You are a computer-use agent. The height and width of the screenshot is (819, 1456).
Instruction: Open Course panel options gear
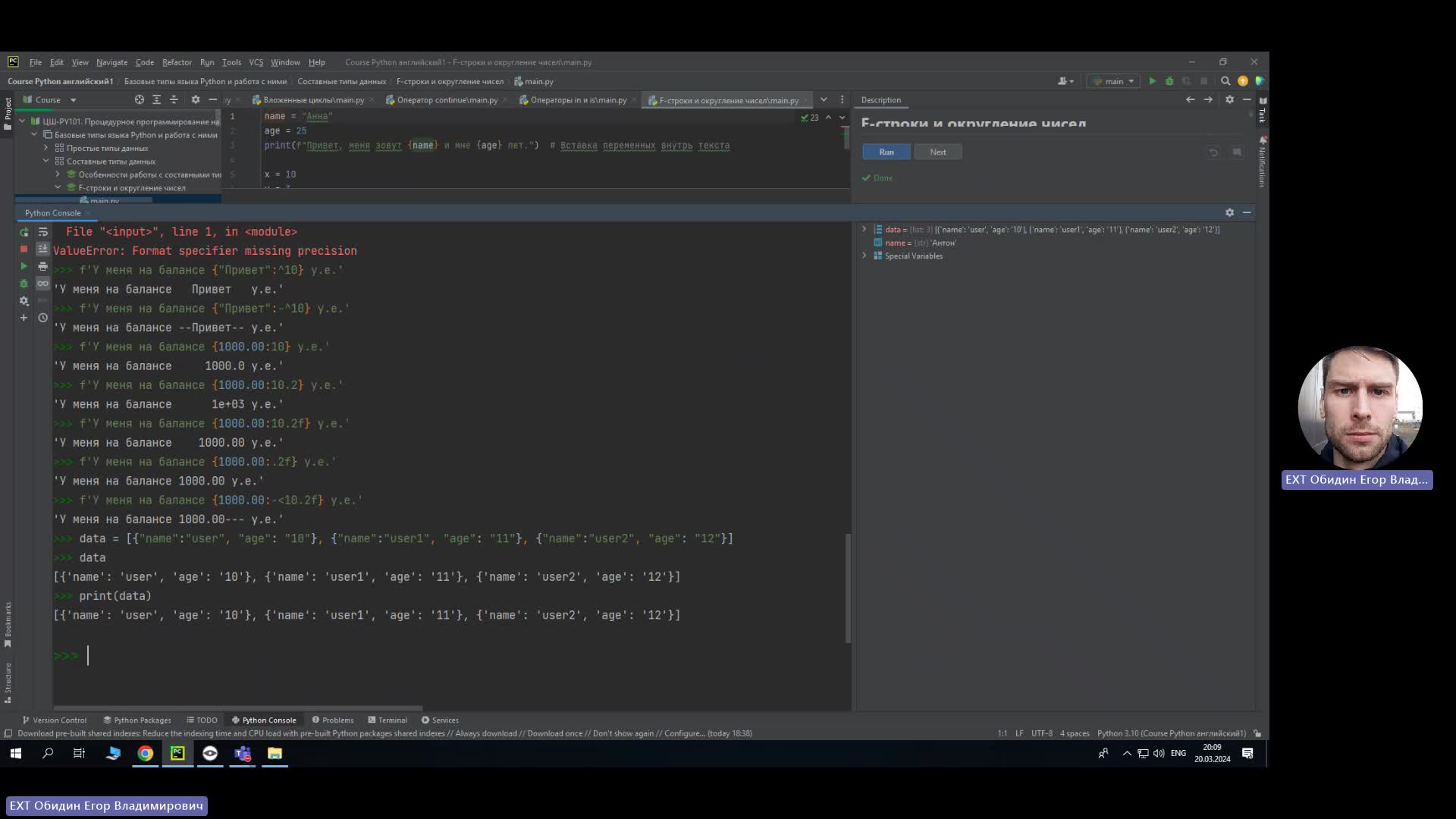(x=196, y=100)
